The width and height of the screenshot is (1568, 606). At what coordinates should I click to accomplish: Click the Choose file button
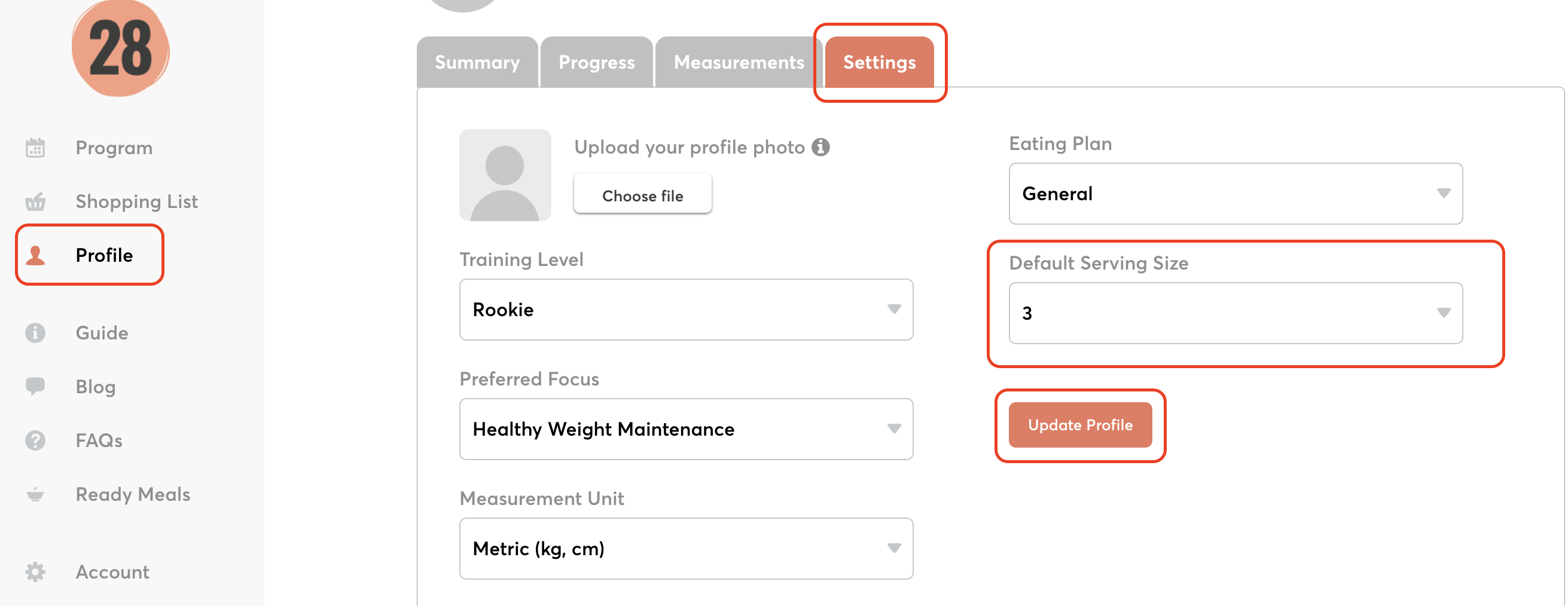pos(642,195)
